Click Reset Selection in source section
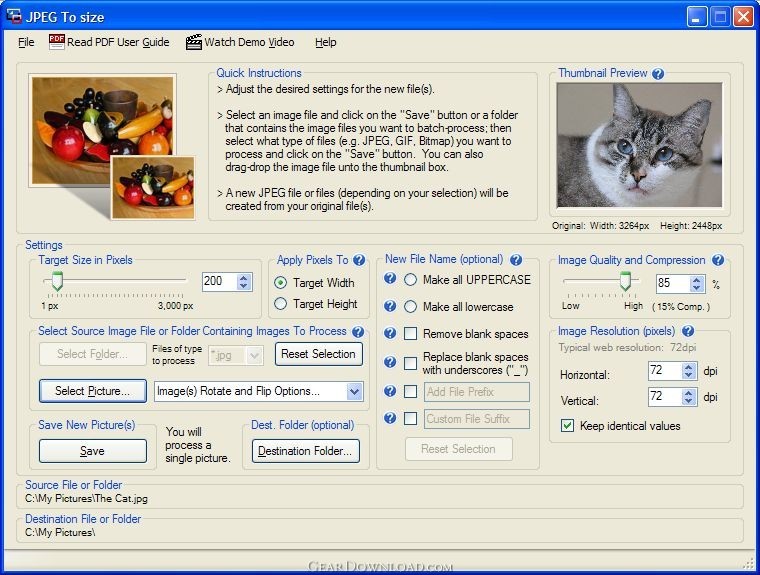This screenshot has width=760, height=575. point(318,354)
